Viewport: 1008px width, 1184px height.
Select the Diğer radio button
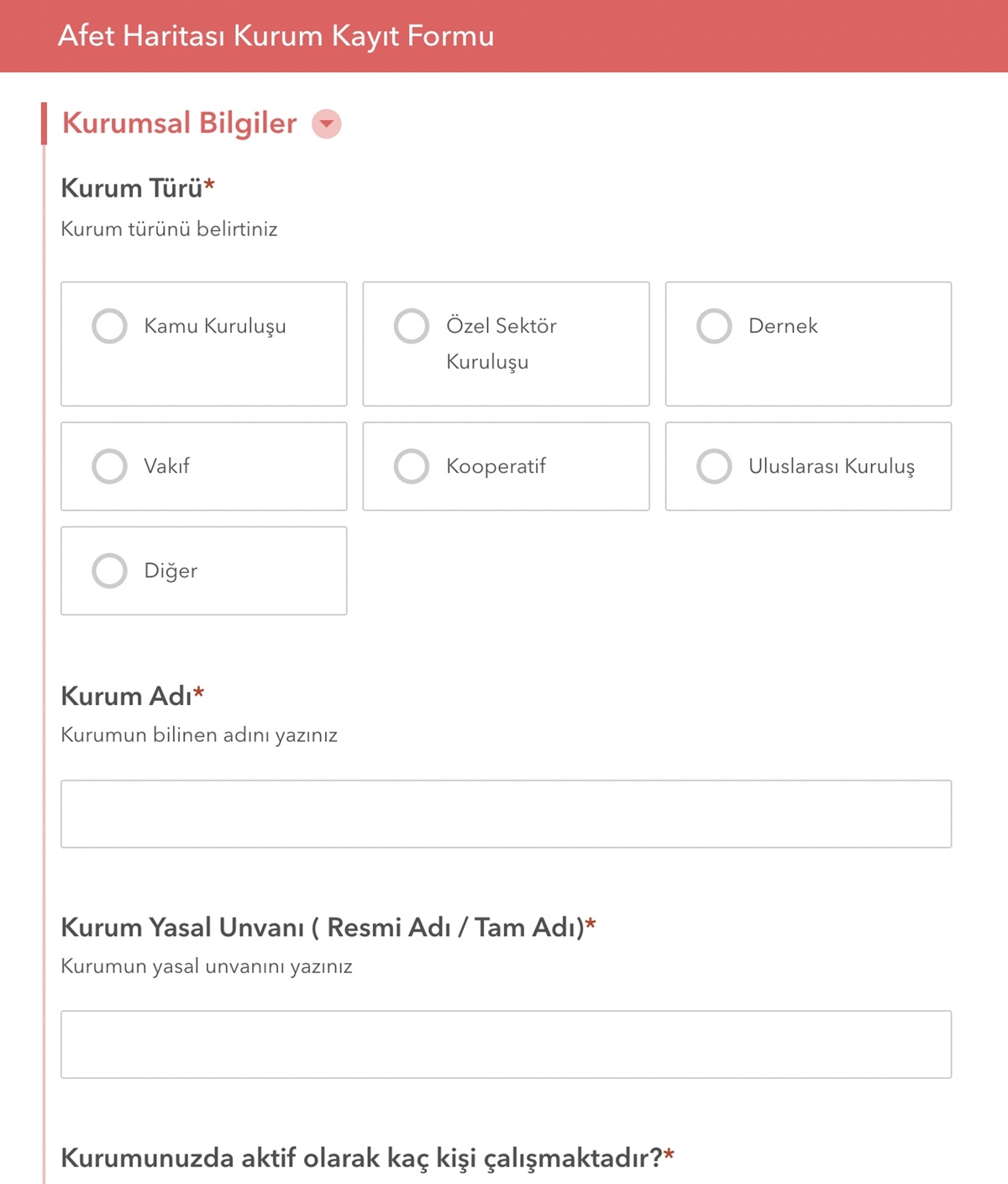(110, 571)
